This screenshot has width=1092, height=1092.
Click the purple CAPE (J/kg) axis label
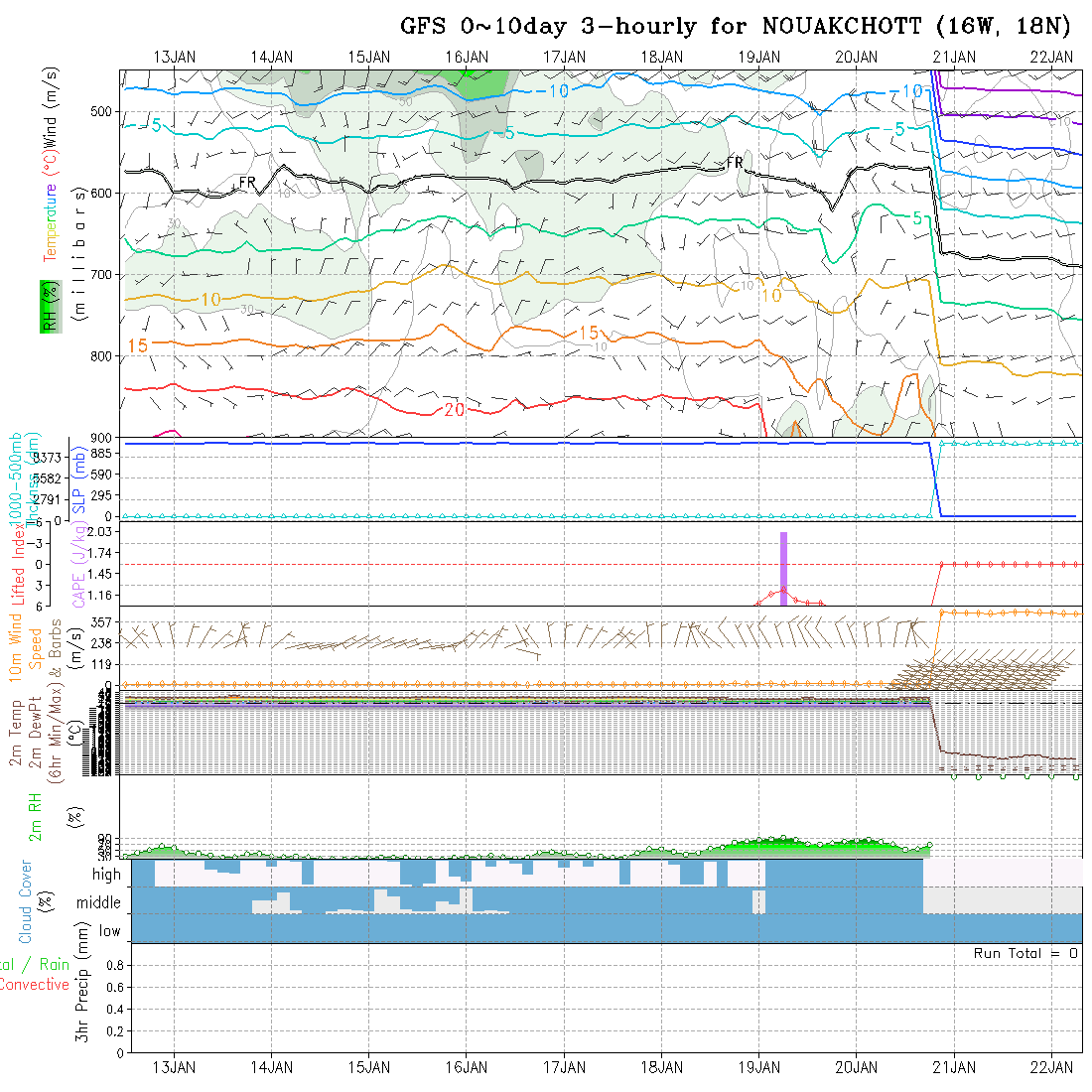(77, 563)
